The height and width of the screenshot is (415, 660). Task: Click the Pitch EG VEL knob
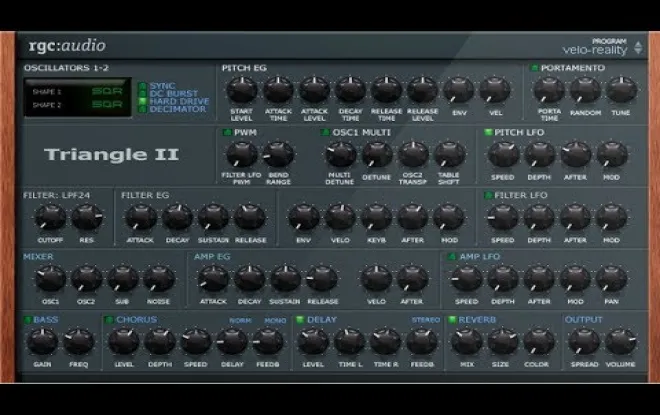point(495,90)
